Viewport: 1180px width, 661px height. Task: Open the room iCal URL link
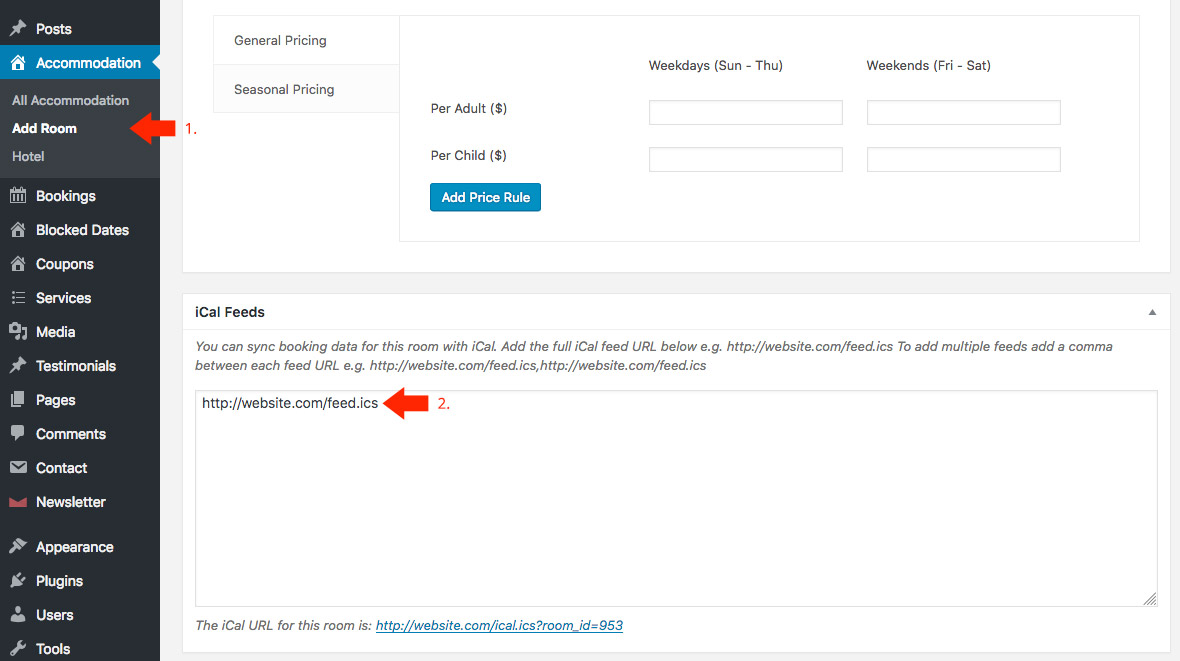[499, 625]
